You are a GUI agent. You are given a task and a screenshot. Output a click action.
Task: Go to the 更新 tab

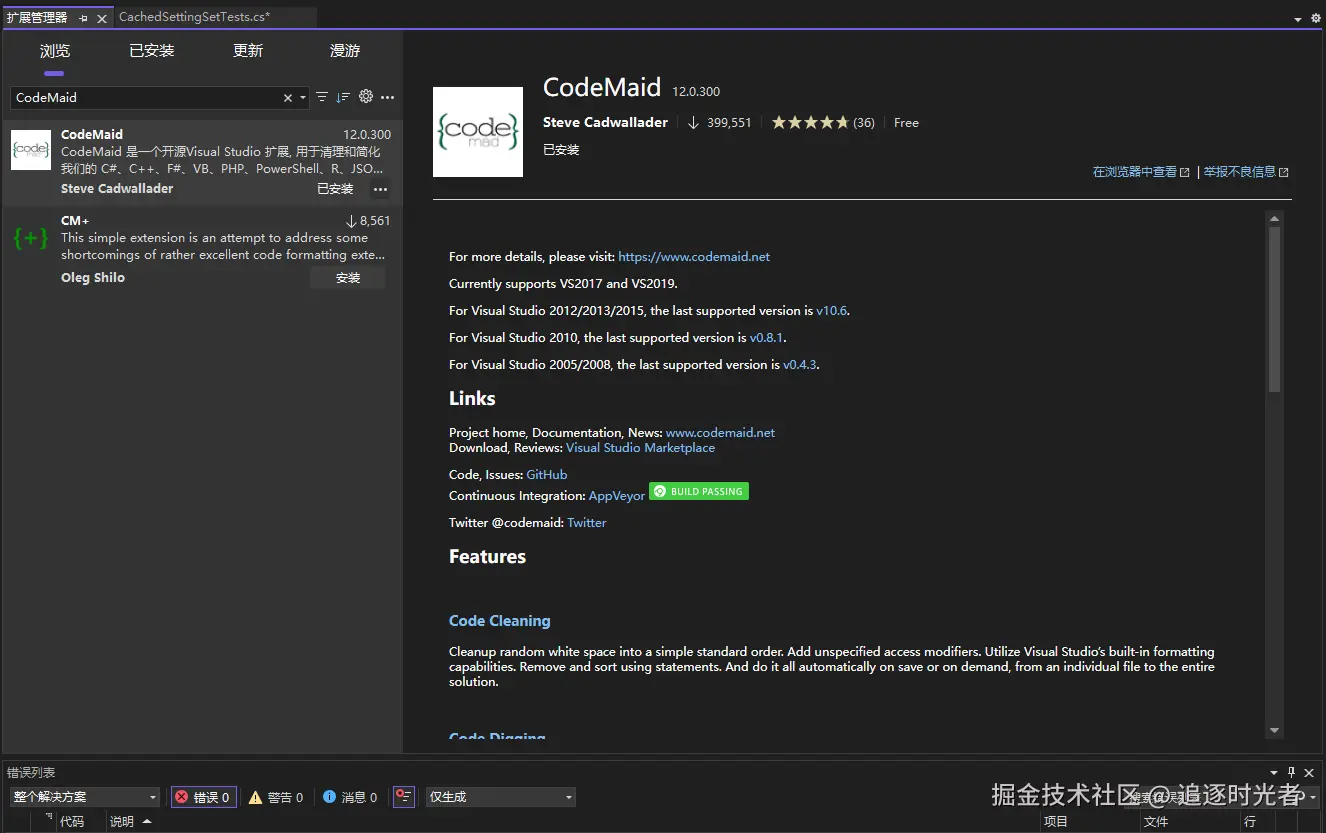(248, 51)
